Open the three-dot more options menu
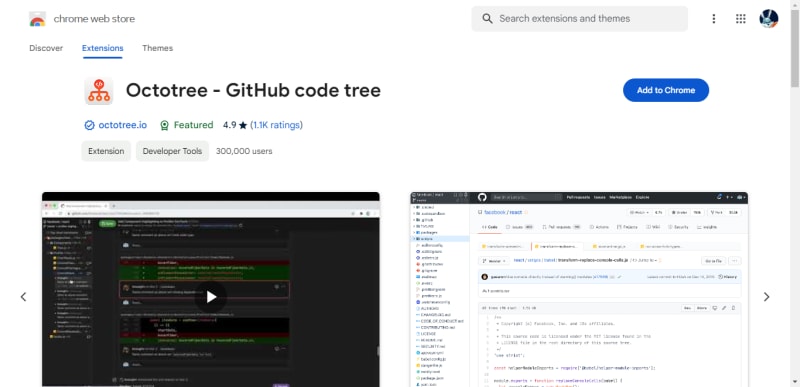 pyautogui.click(x=713, y=19)
